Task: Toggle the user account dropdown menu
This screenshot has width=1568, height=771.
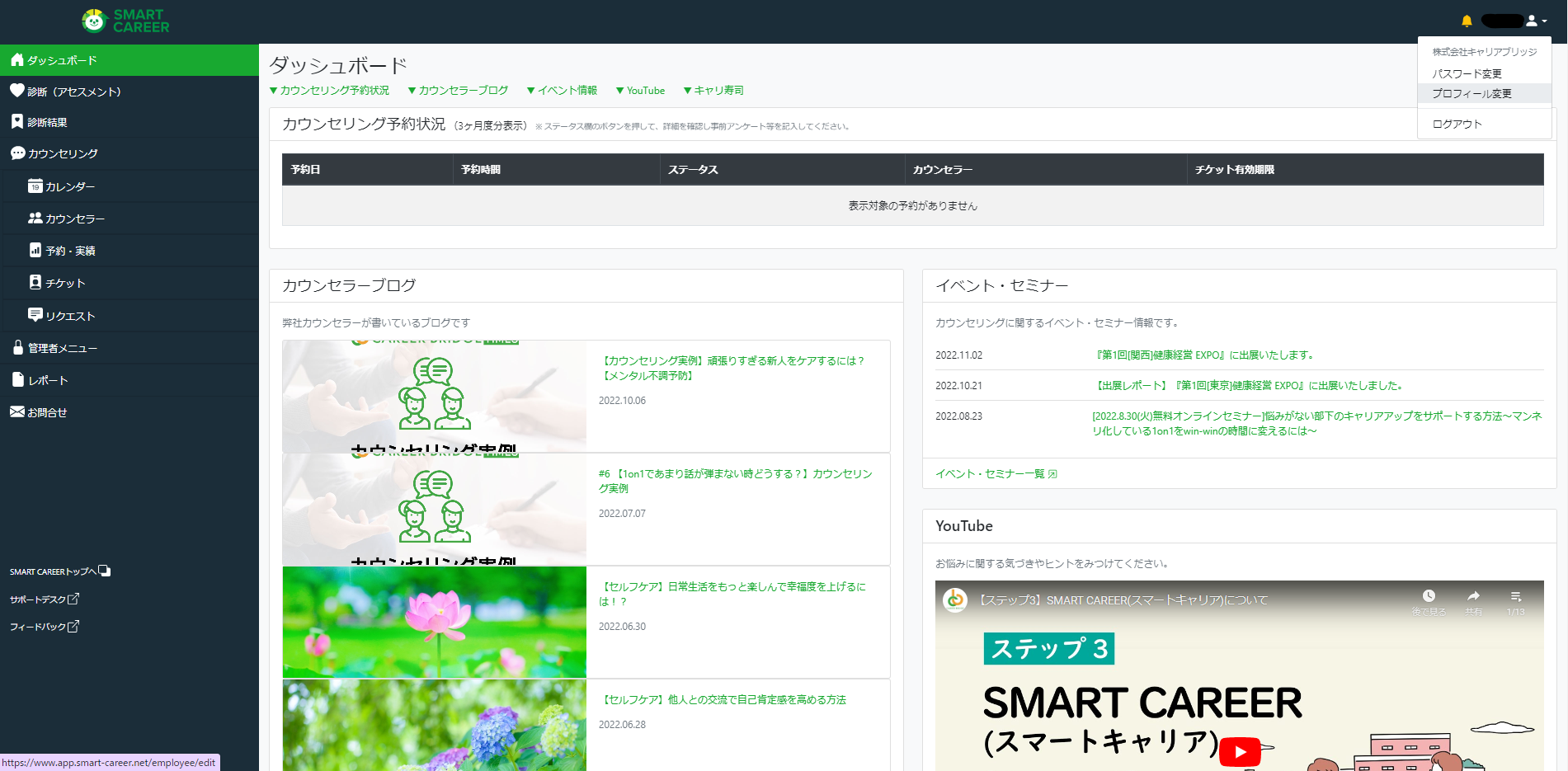Action: coord(1536,21)
